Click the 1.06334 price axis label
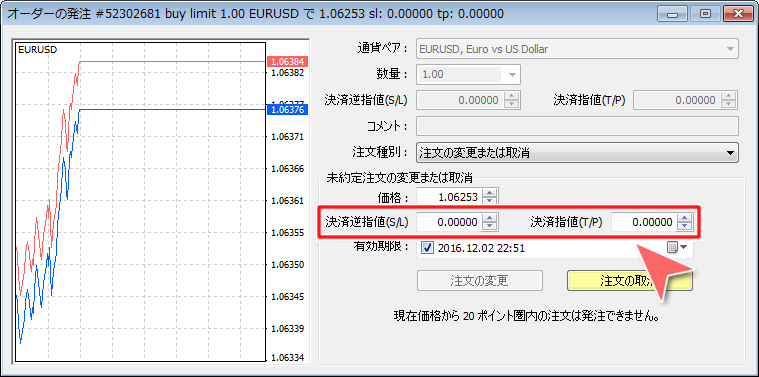Screen dimensions: 759x377 coord(288,358)
